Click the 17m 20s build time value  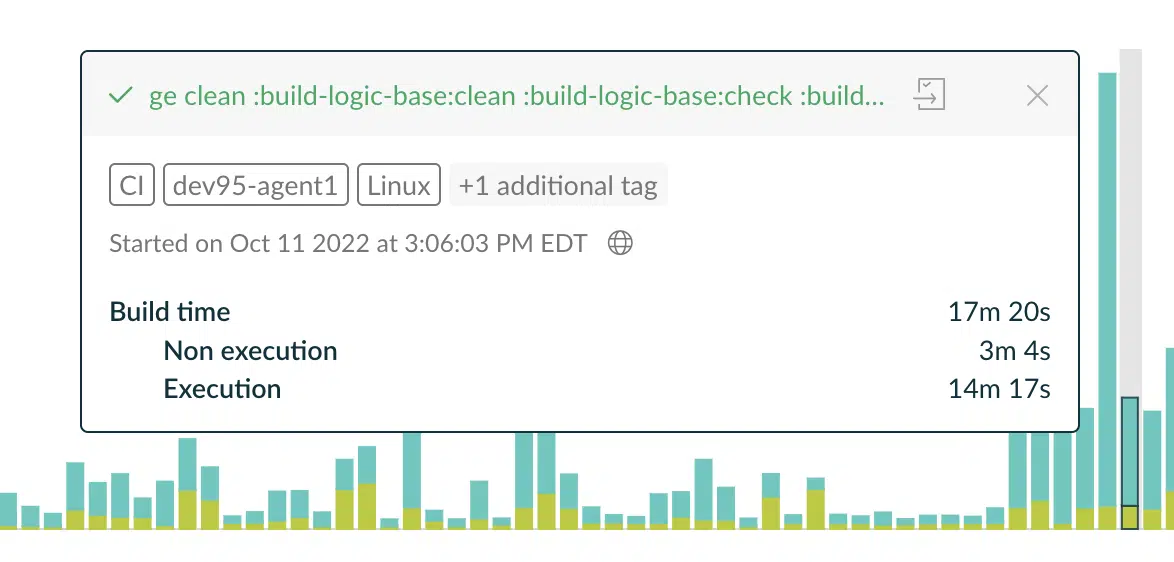(999, 311)
